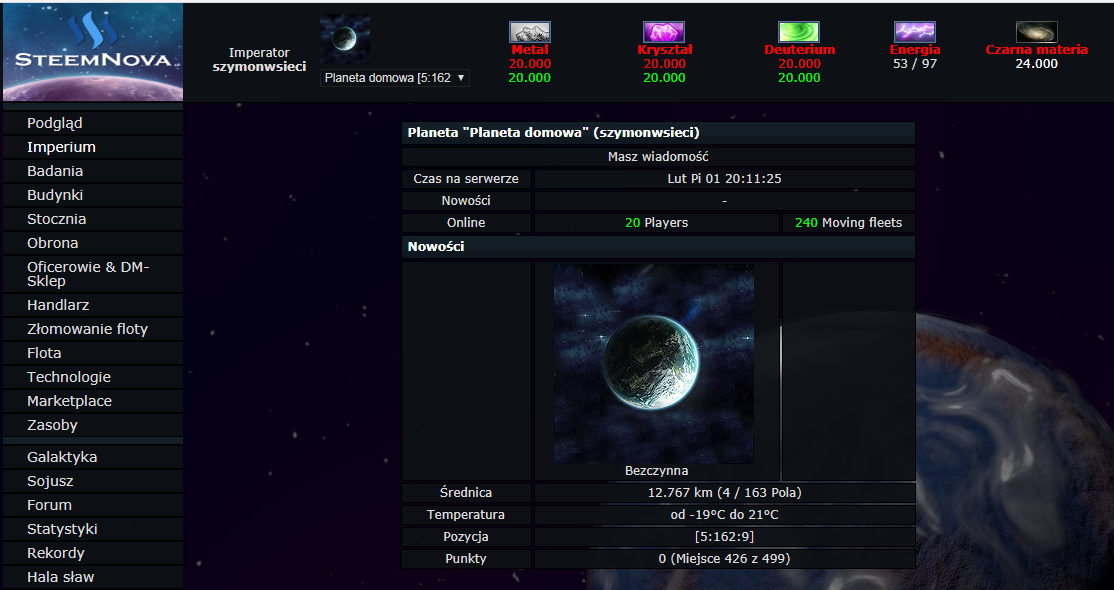Open the Handlarz trader page

tap(58, 305)
